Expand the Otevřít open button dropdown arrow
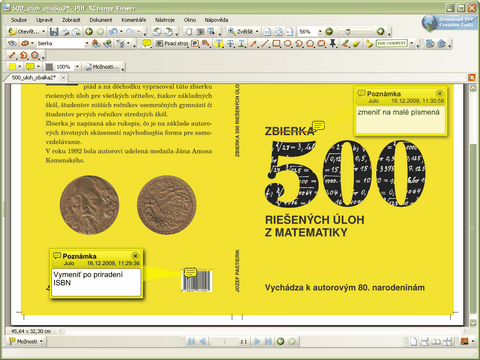This screenshot has height=360, width=480. pyautogui.click(x=44, y=32)
